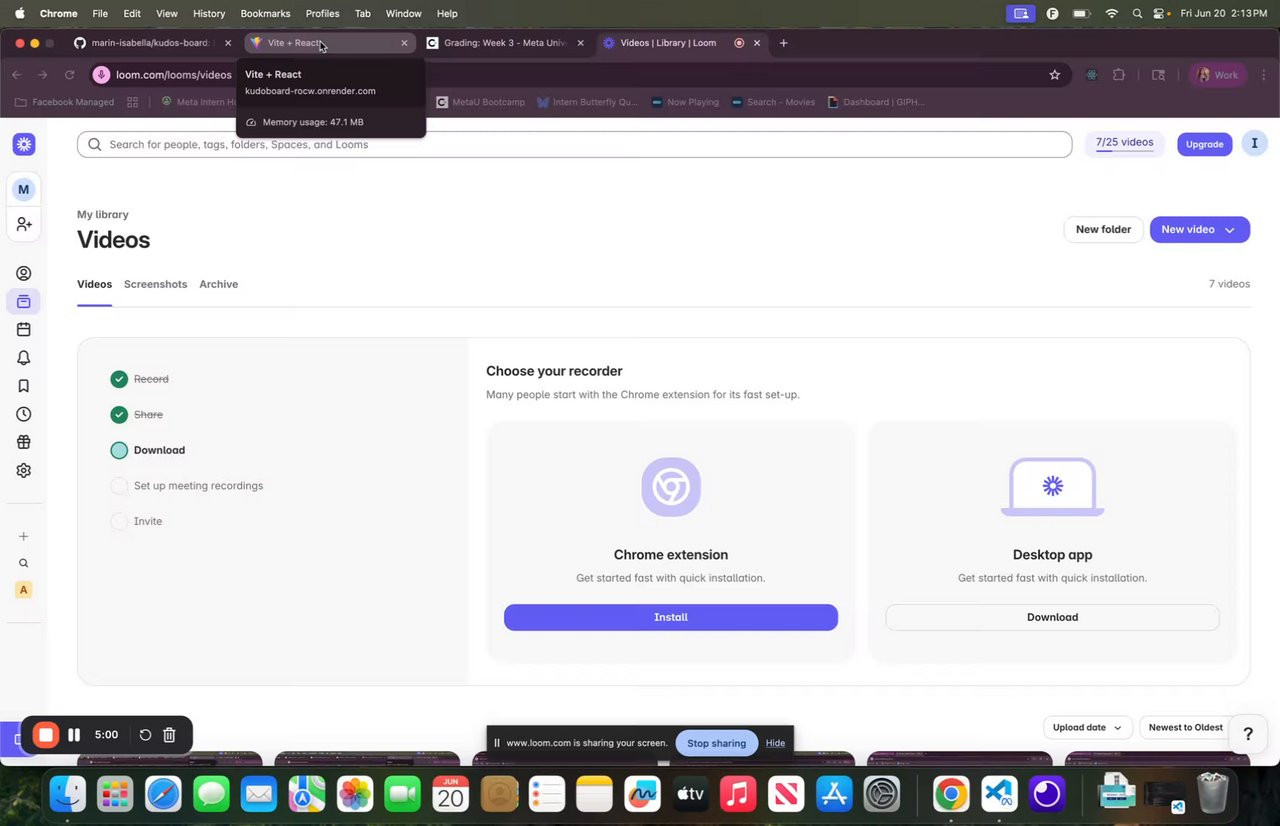Switch to Grading: Week 3 browser tab

point(505,43)
